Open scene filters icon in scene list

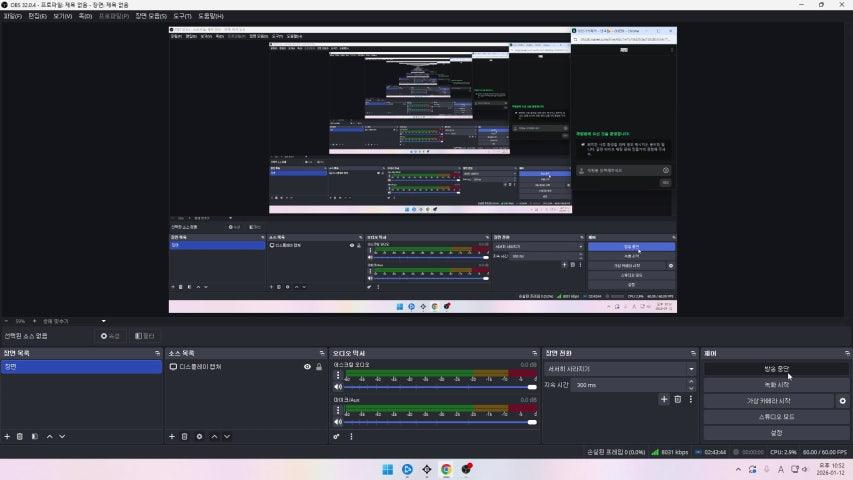pos(34,436)
